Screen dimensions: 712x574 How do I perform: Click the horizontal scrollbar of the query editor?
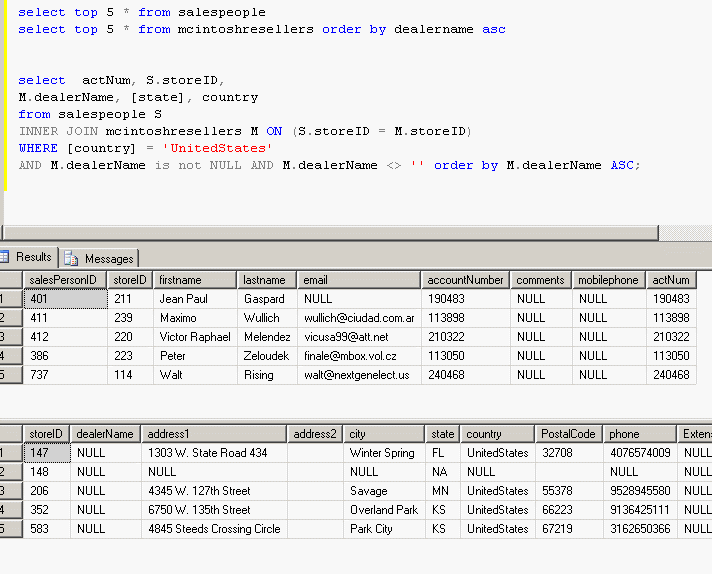[x=330, y=233]
